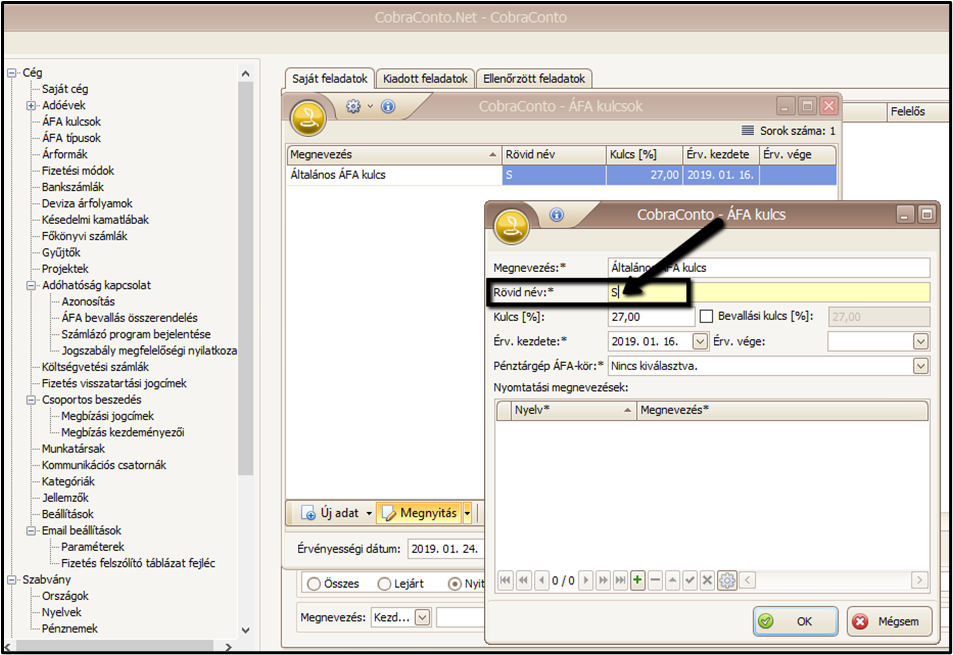Click the next record arrow icon
Image resolution: width=953 pixels, height=655 pixels.
coord(586,580)
